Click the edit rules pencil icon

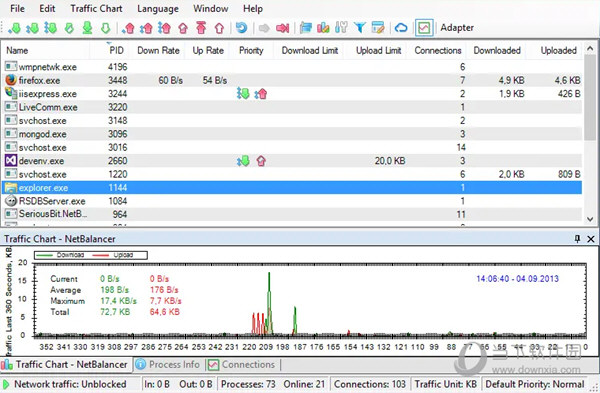pyautogui.click(x=378, y=28)
